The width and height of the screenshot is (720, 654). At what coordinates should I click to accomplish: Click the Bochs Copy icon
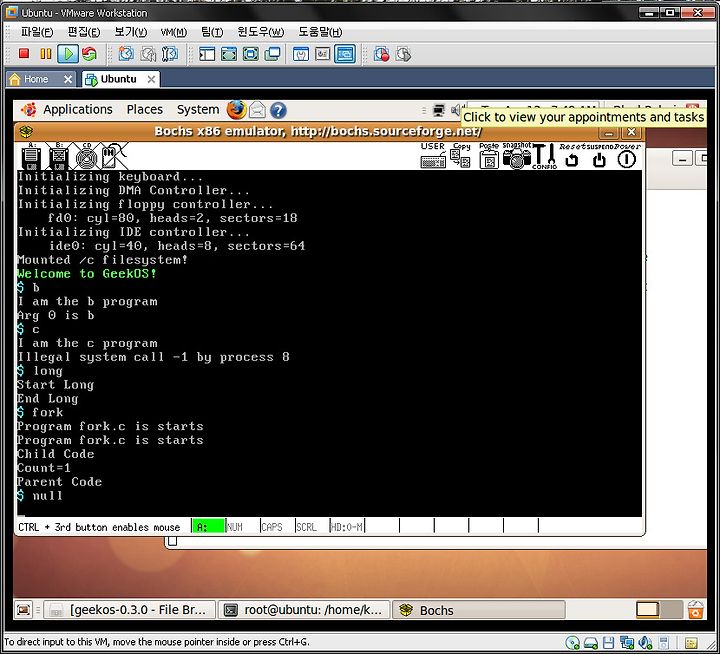point(461,156)
